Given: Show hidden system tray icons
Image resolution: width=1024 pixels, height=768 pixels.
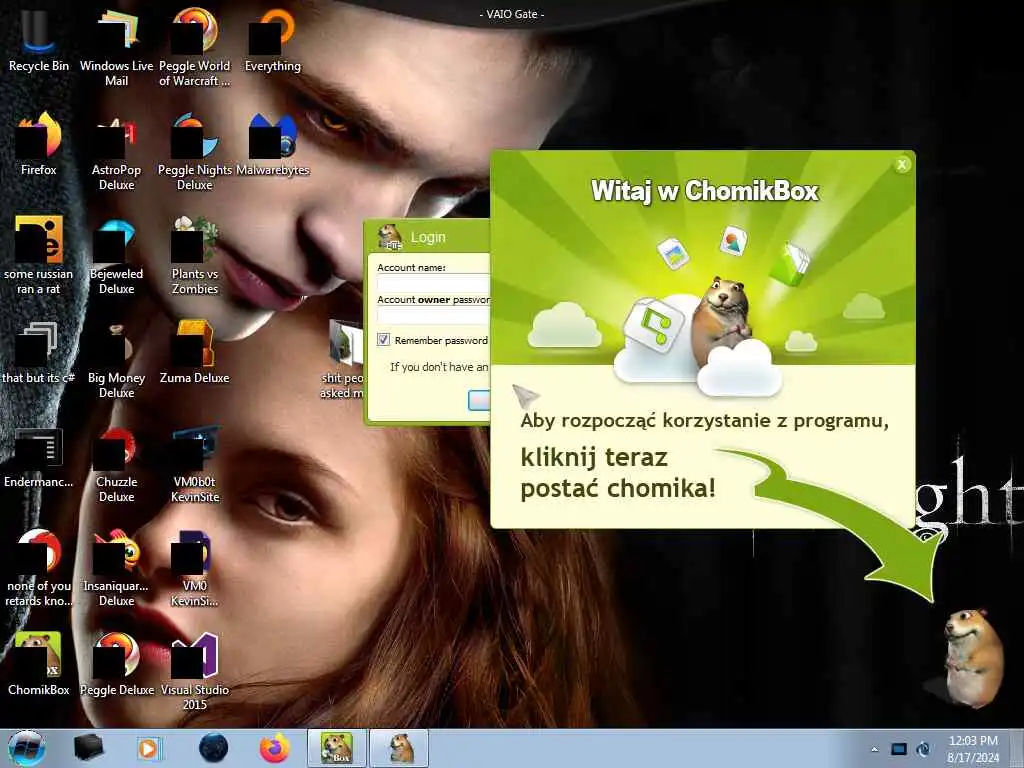Looking at the screenshot, I should pos(875,749).
